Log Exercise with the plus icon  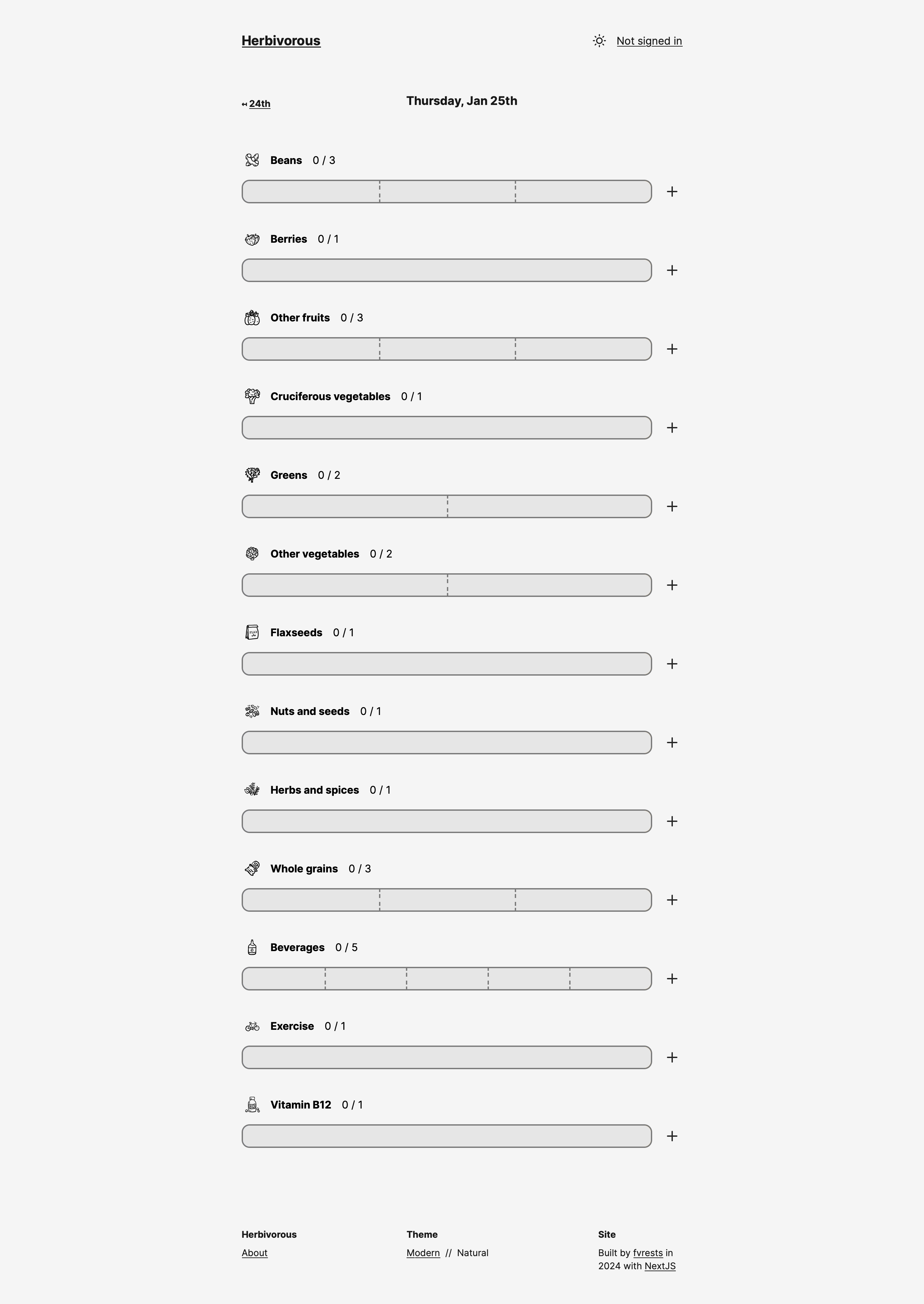point(672,1057)
